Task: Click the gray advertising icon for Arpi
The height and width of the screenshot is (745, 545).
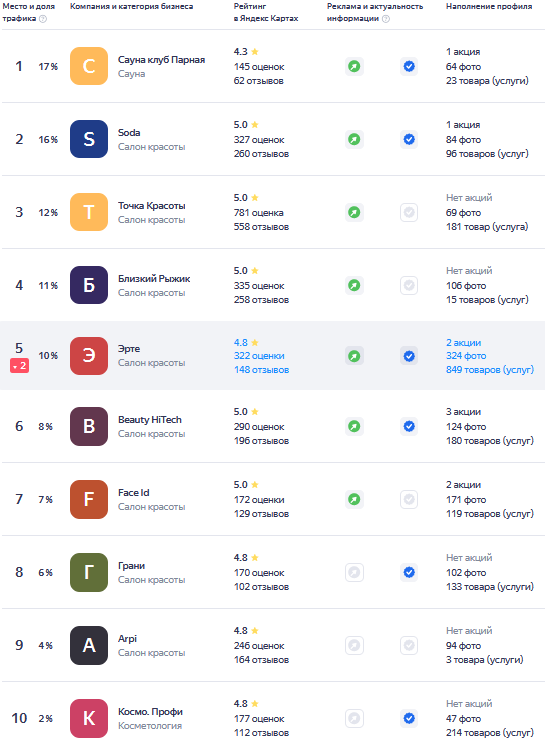Action: pos(354,646)
